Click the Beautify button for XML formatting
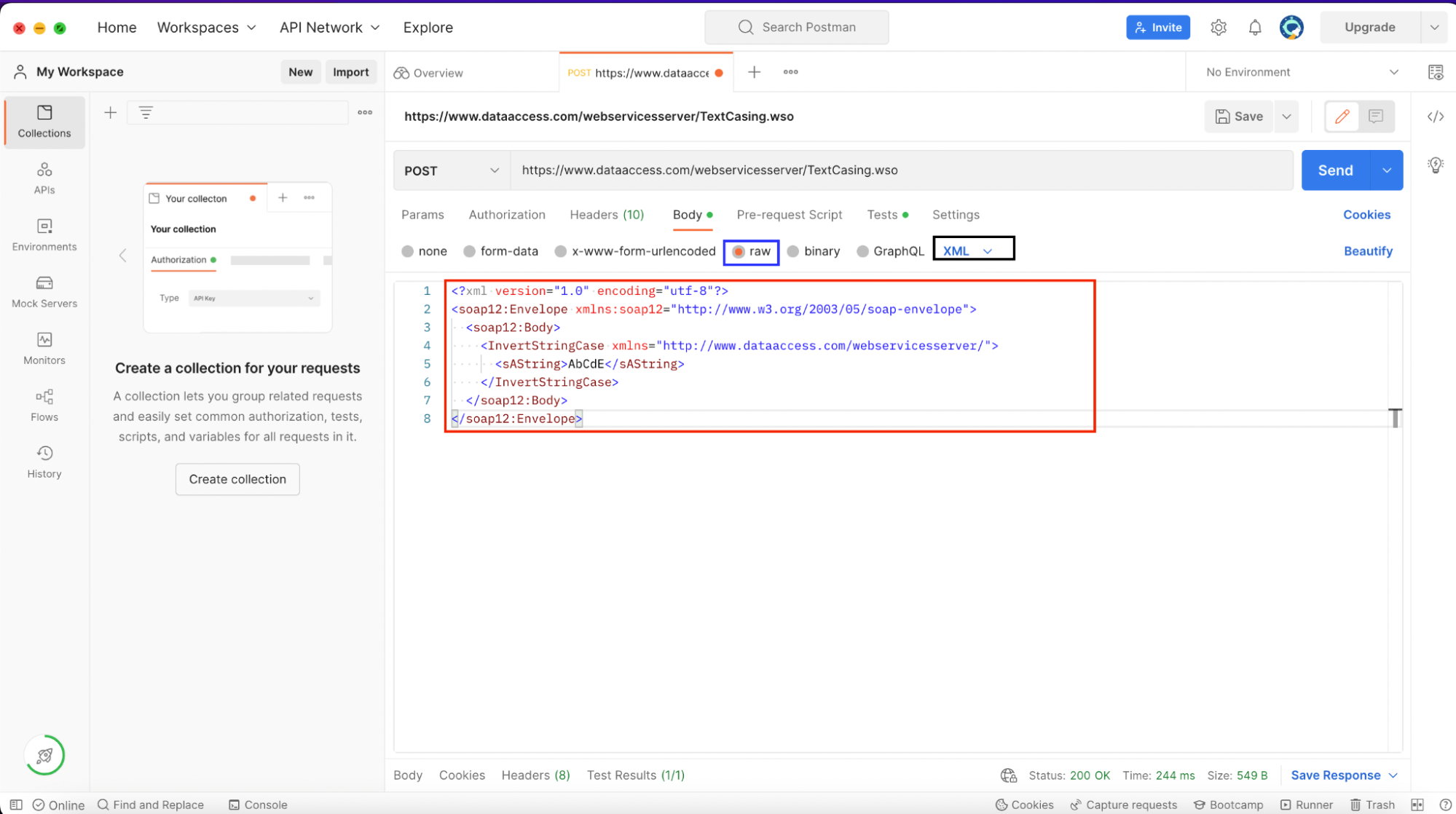 tap(1369, 251)
